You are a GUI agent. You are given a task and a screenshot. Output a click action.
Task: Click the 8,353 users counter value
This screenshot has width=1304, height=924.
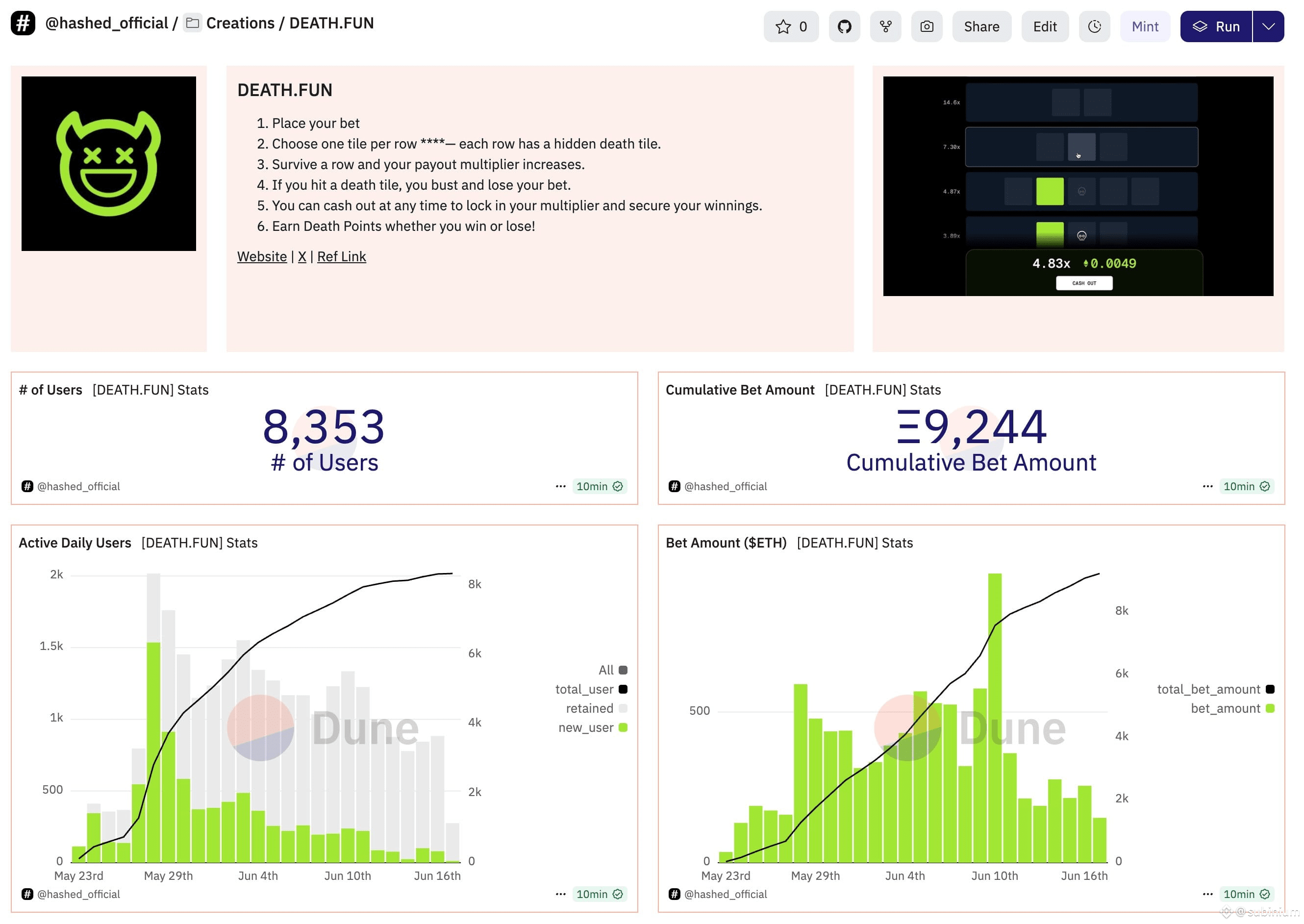point(324,427)
